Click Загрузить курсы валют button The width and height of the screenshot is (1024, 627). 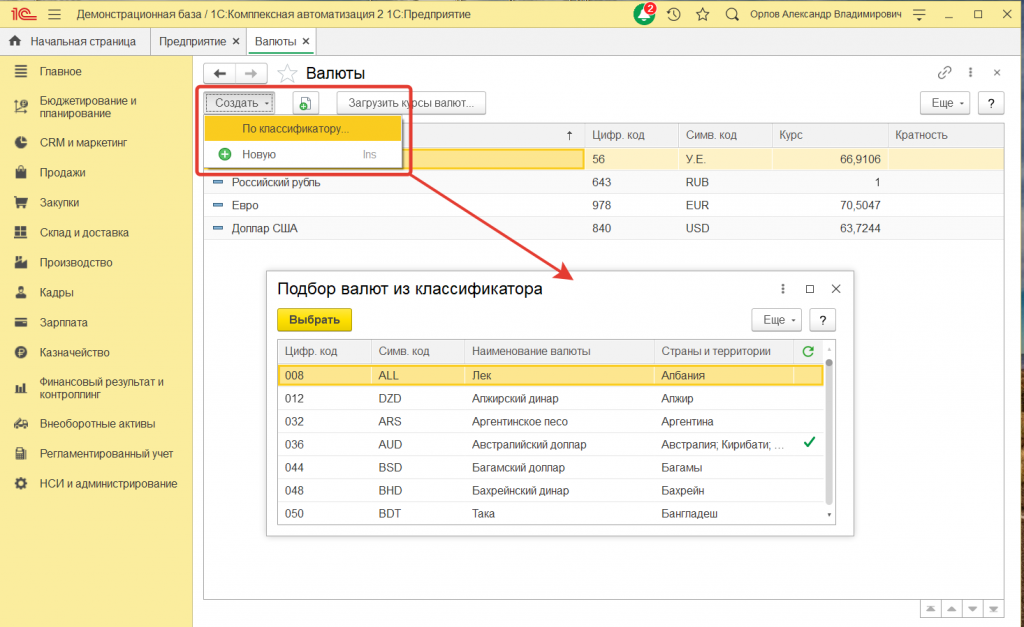411,103
